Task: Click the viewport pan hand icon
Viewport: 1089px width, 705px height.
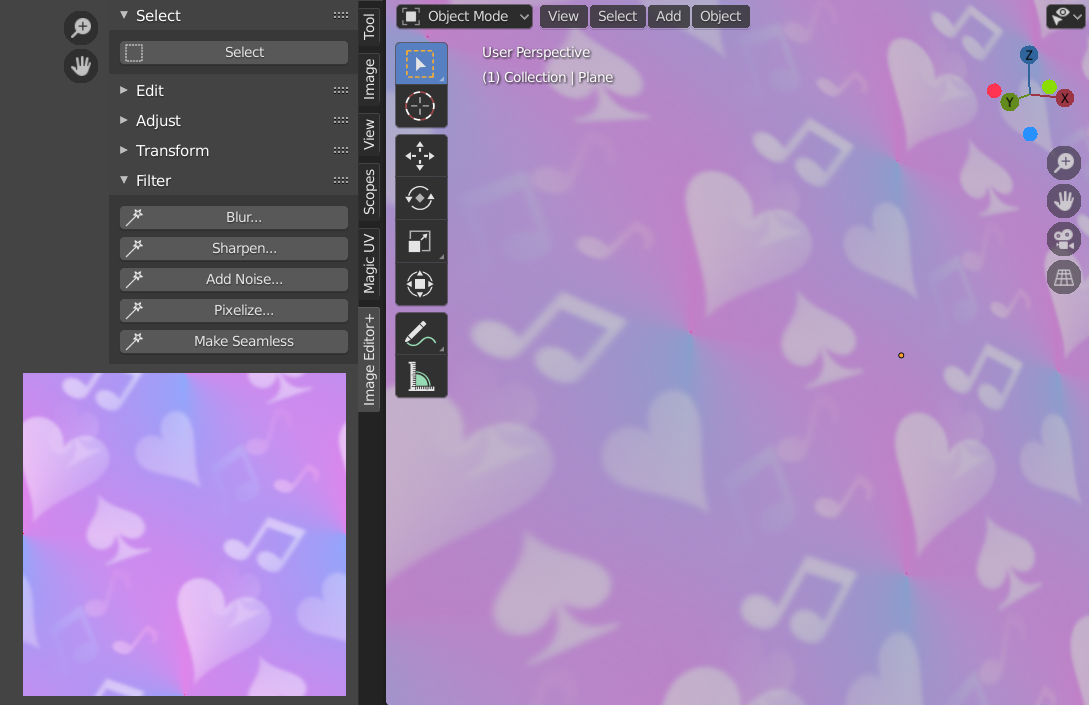Action: (1064, 201)
